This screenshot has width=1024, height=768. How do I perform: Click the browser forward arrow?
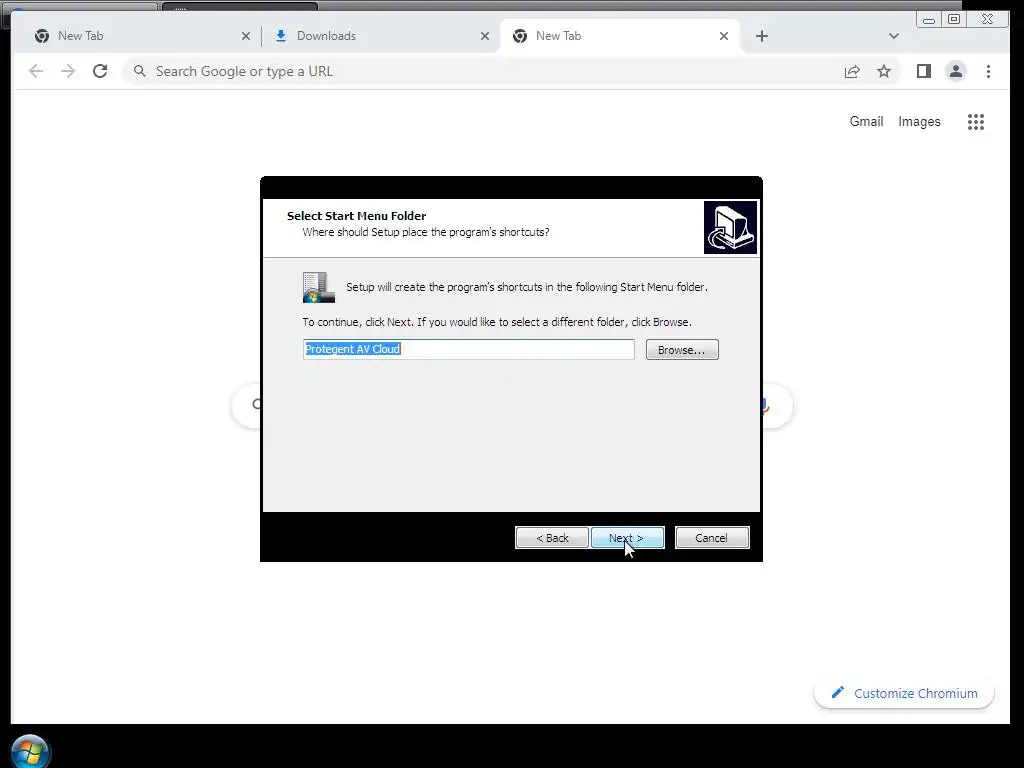[x=68, y=71]
